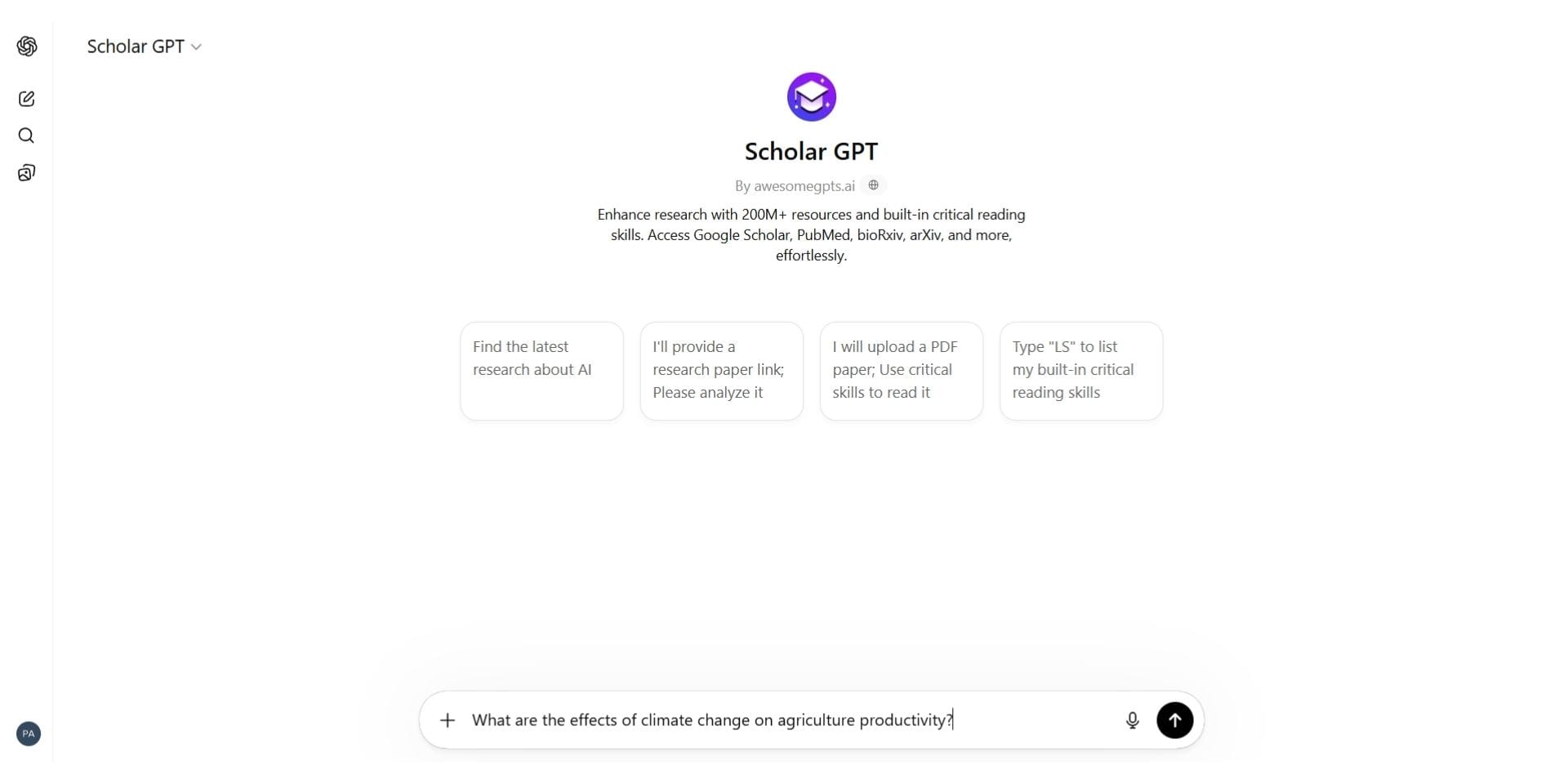The width and height of the screenshot is (1568, 784).
Task: Open the GPT menu via the Scholar GPT header
Action: click(135, 47)
